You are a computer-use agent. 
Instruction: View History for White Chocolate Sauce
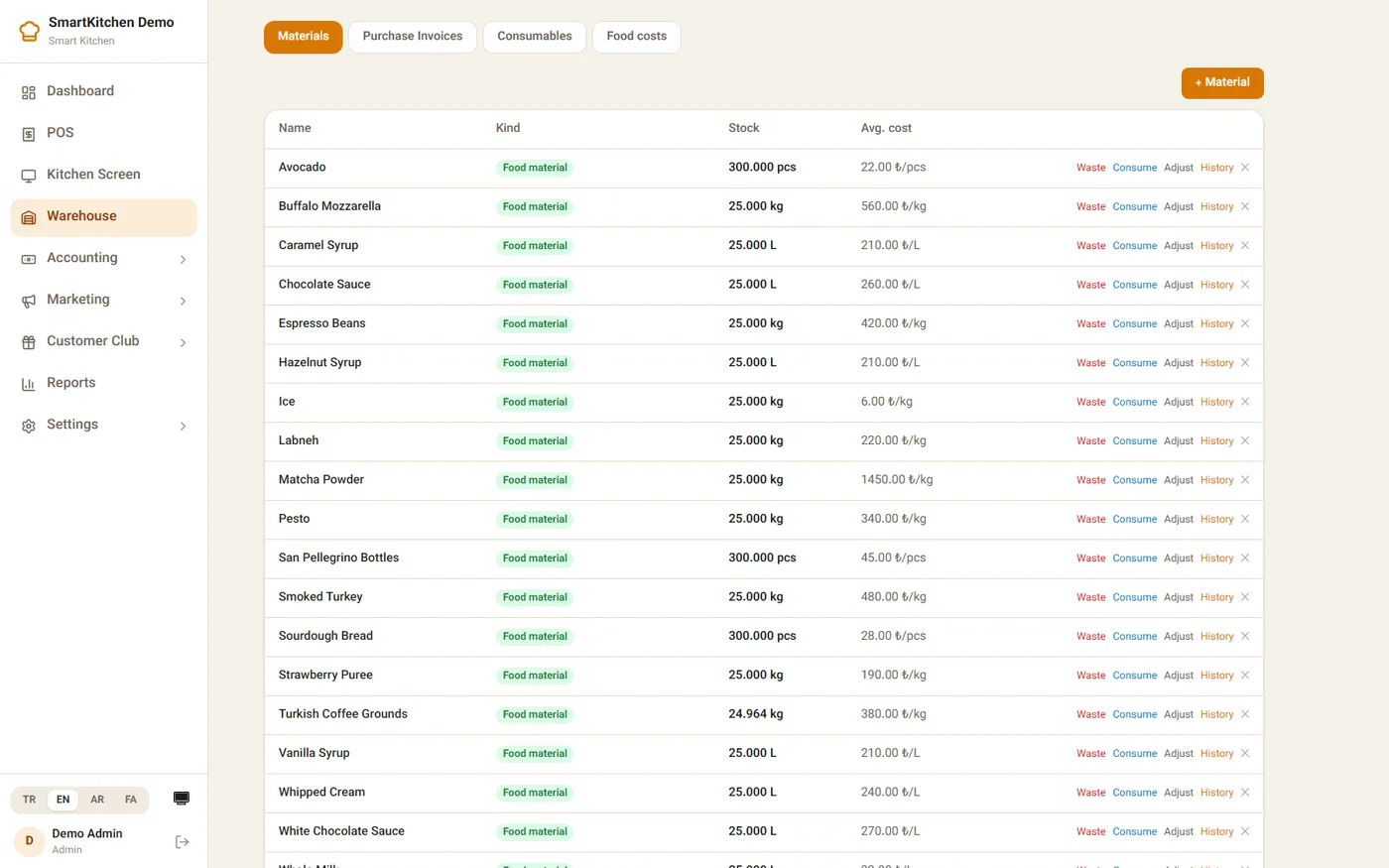pyautogui.click(x=1217, y=831)
